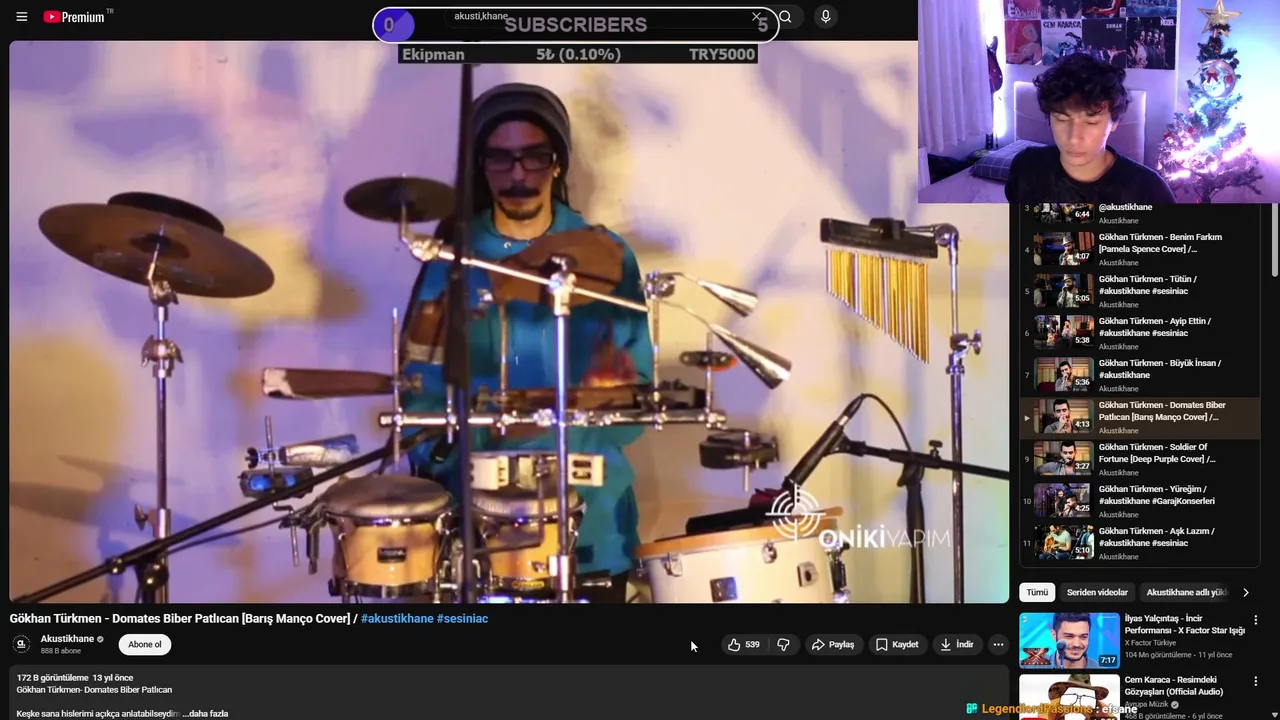Open voice search with the microphone icon
The width and height of the screenshot is (1280, 720).
tap(825, 17)
